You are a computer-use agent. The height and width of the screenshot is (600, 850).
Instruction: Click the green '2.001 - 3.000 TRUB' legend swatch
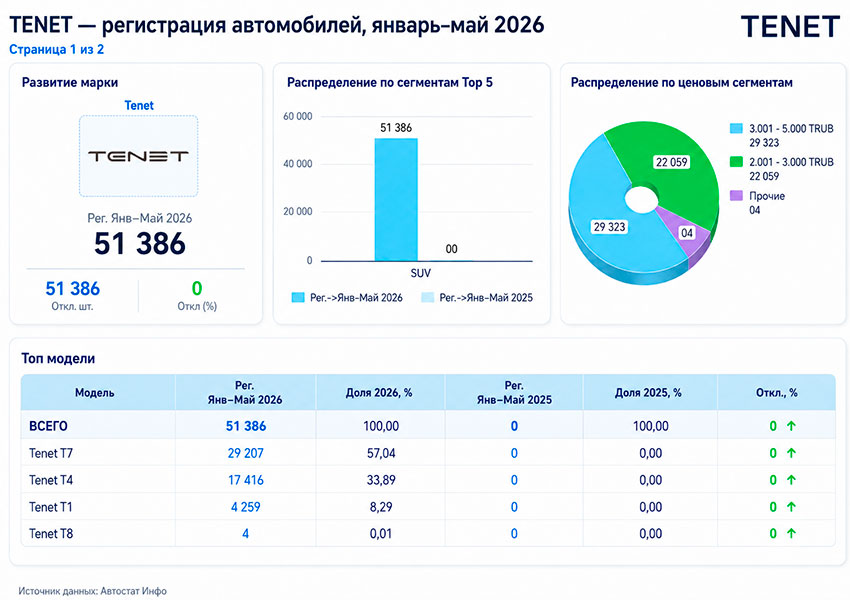[x=736, y=162]
